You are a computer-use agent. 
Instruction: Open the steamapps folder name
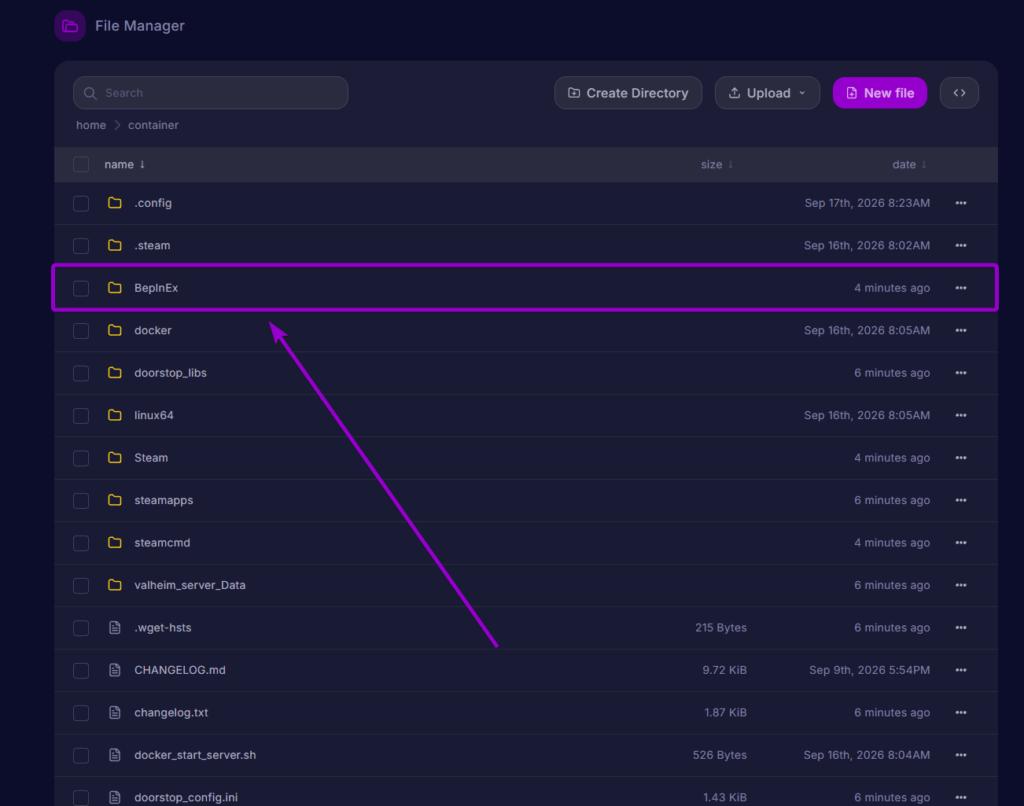tap(164, 500)
